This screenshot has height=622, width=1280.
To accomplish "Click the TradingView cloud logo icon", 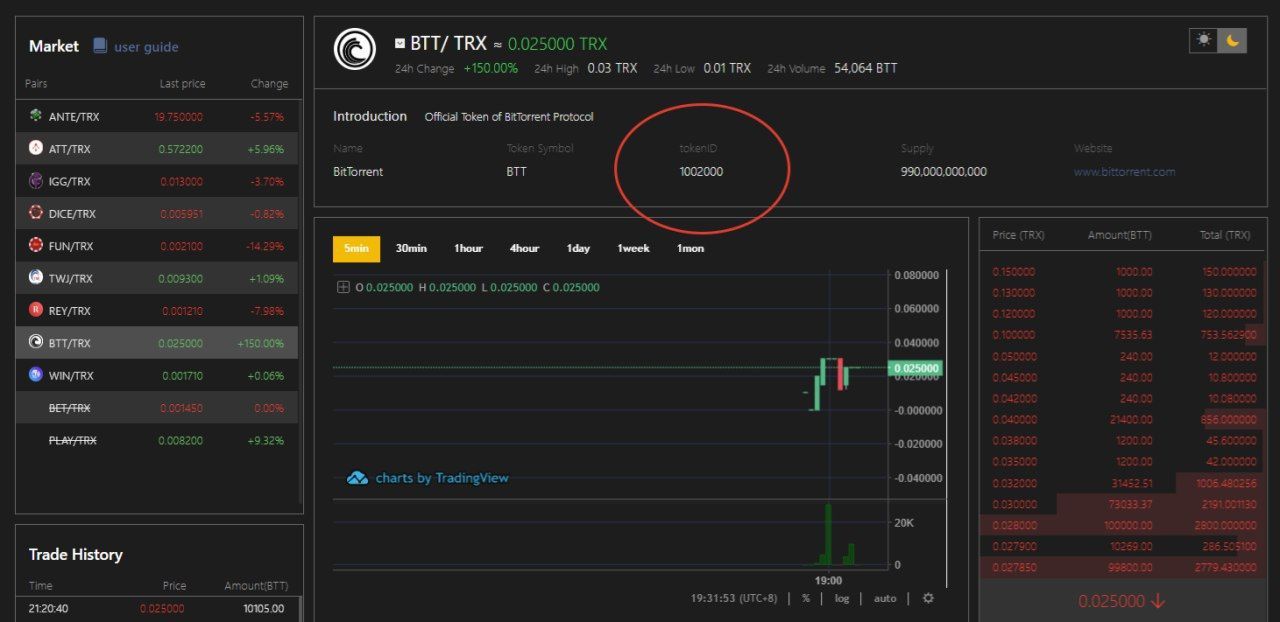I will click(357, 478).
